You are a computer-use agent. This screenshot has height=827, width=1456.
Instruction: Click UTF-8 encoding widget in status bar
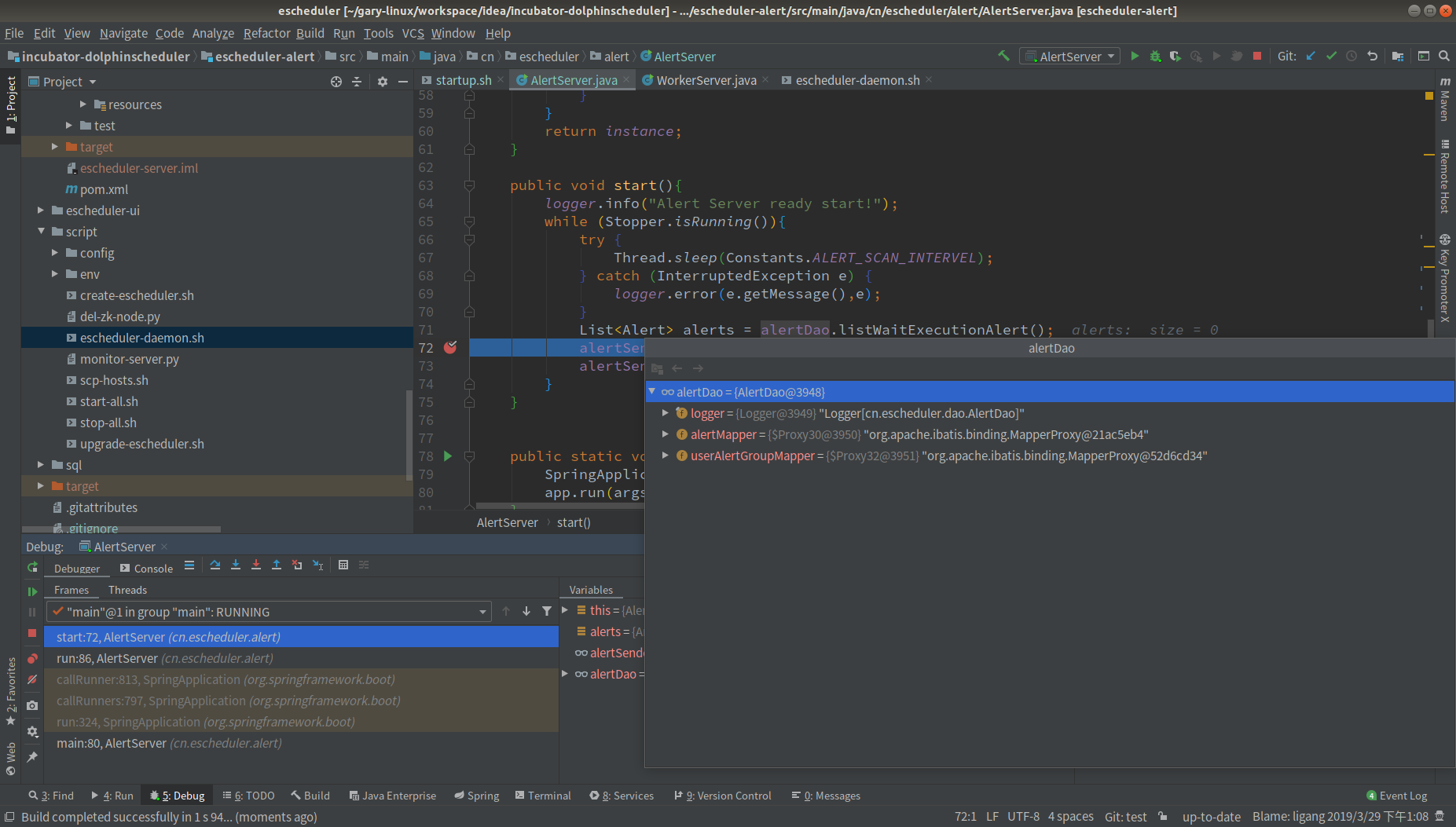[1023, 817]
